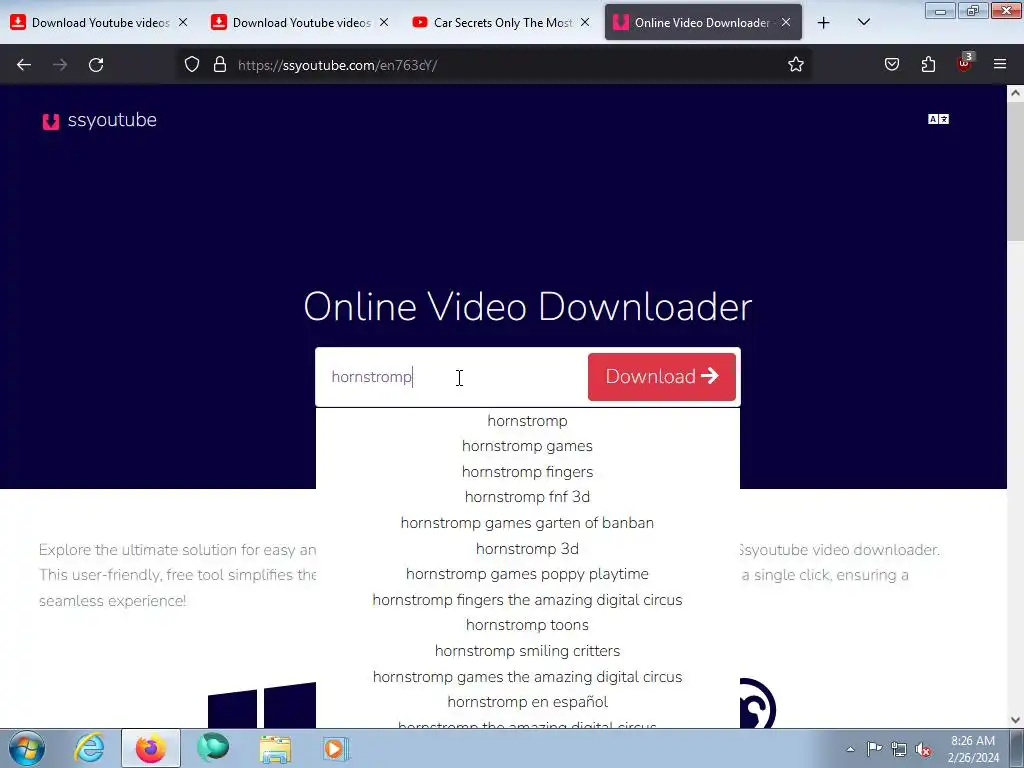Select the 'hornstromp fnf 3d' suggestion
Image resolution: width=1024 pixels, height=768 pixels.
point(528,498)
